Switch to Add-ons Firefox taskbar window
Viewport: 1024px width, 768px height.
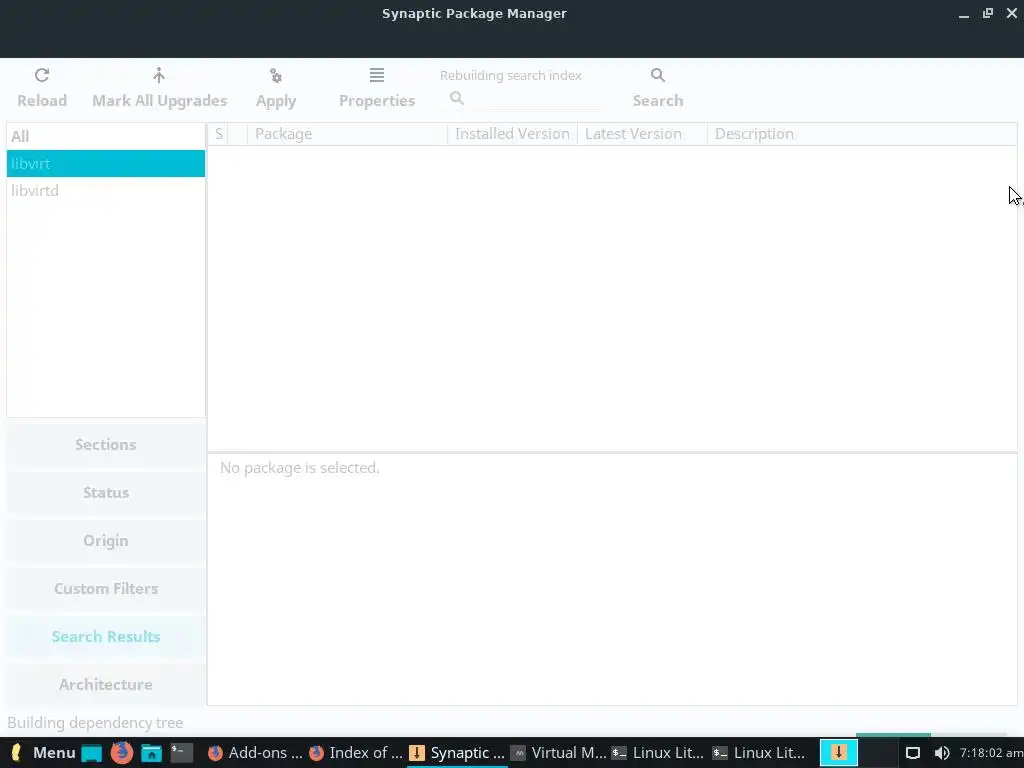coord(255,753)
